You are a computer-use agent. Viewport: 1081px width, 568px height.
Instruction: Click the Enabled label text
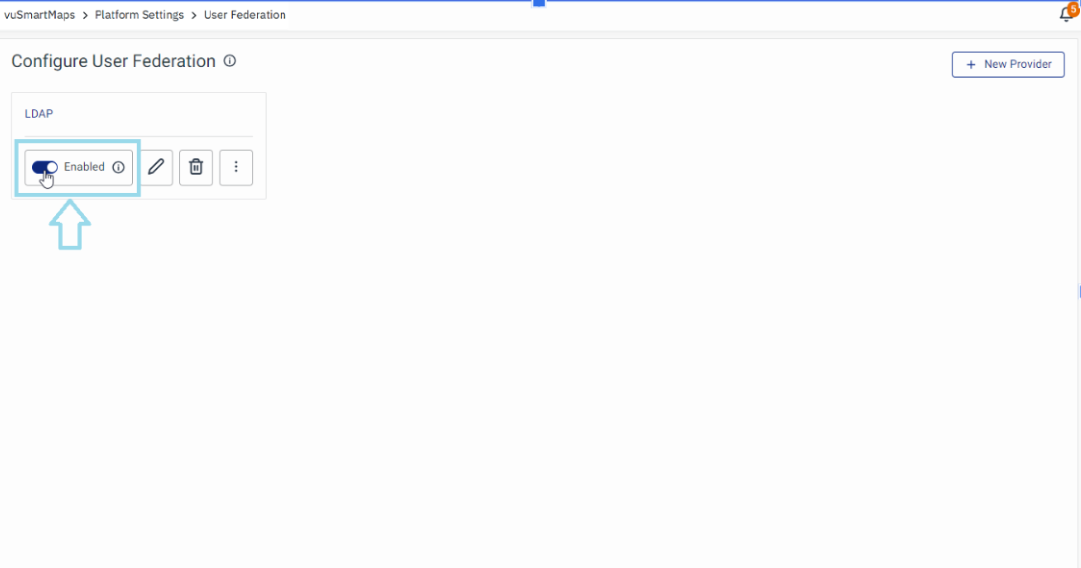[84, 167]
